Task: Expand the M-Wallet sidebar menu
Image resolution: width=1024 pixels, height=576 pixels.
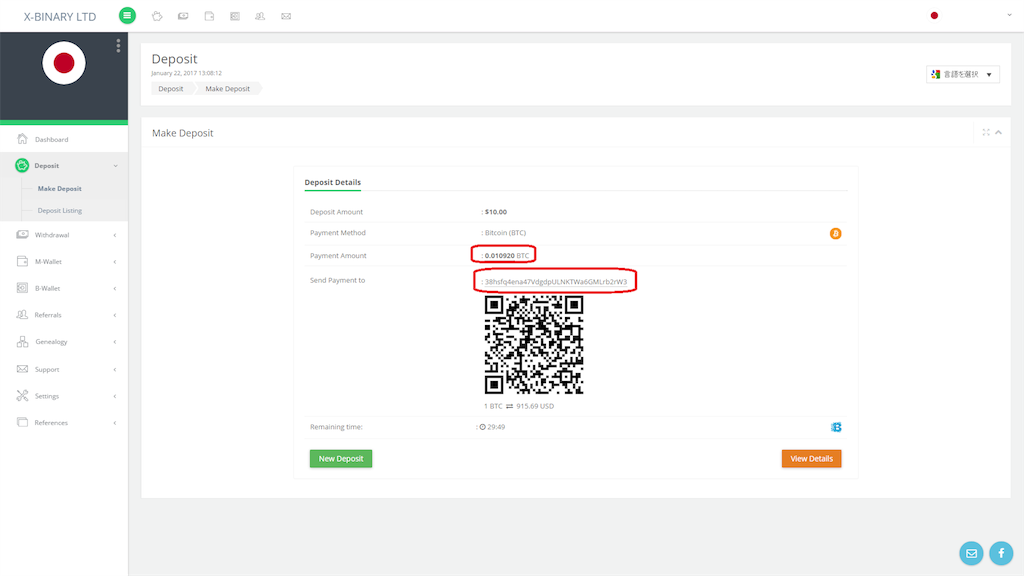Action: (64, 262)
